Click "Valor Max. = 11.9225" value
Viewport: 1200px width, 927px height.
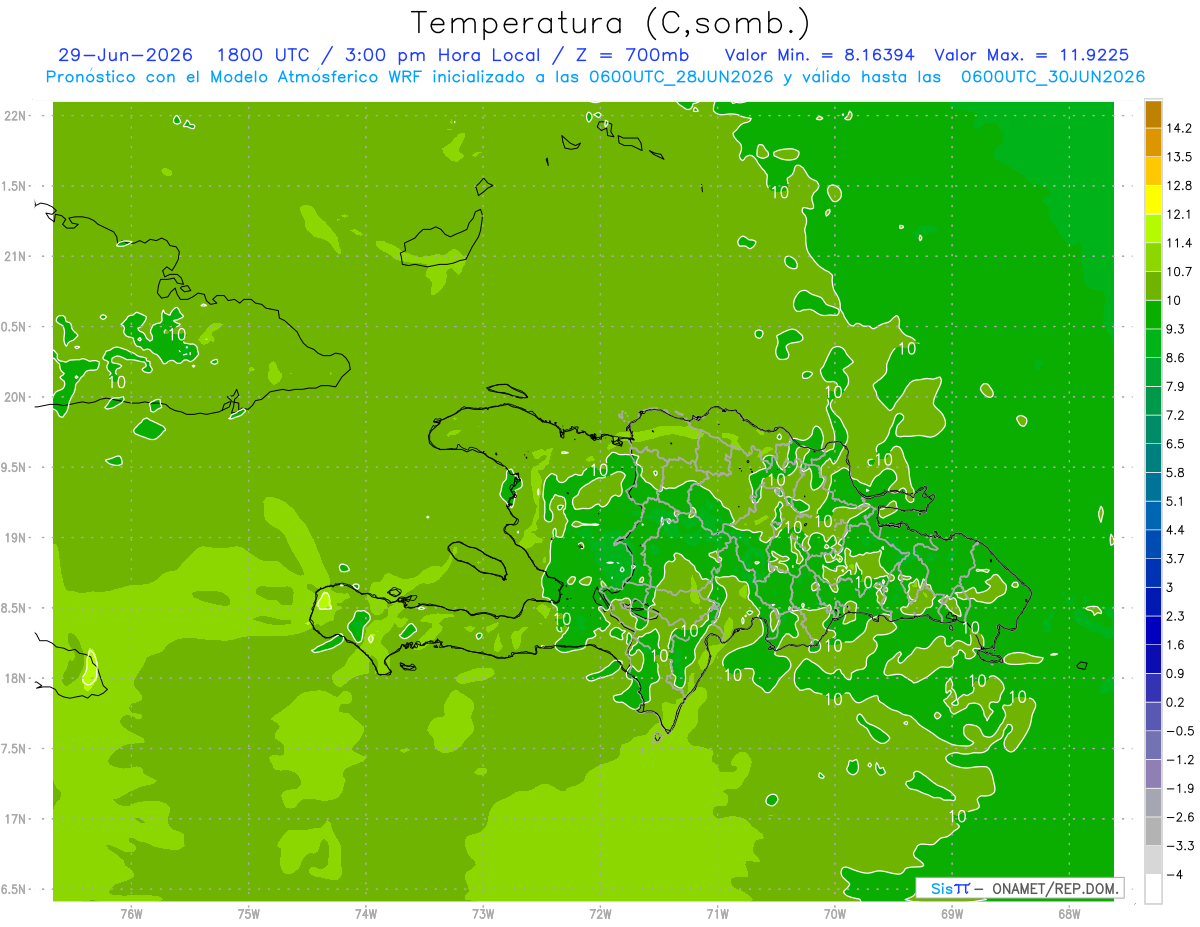pyautogui.click(x=1031, y=55)
